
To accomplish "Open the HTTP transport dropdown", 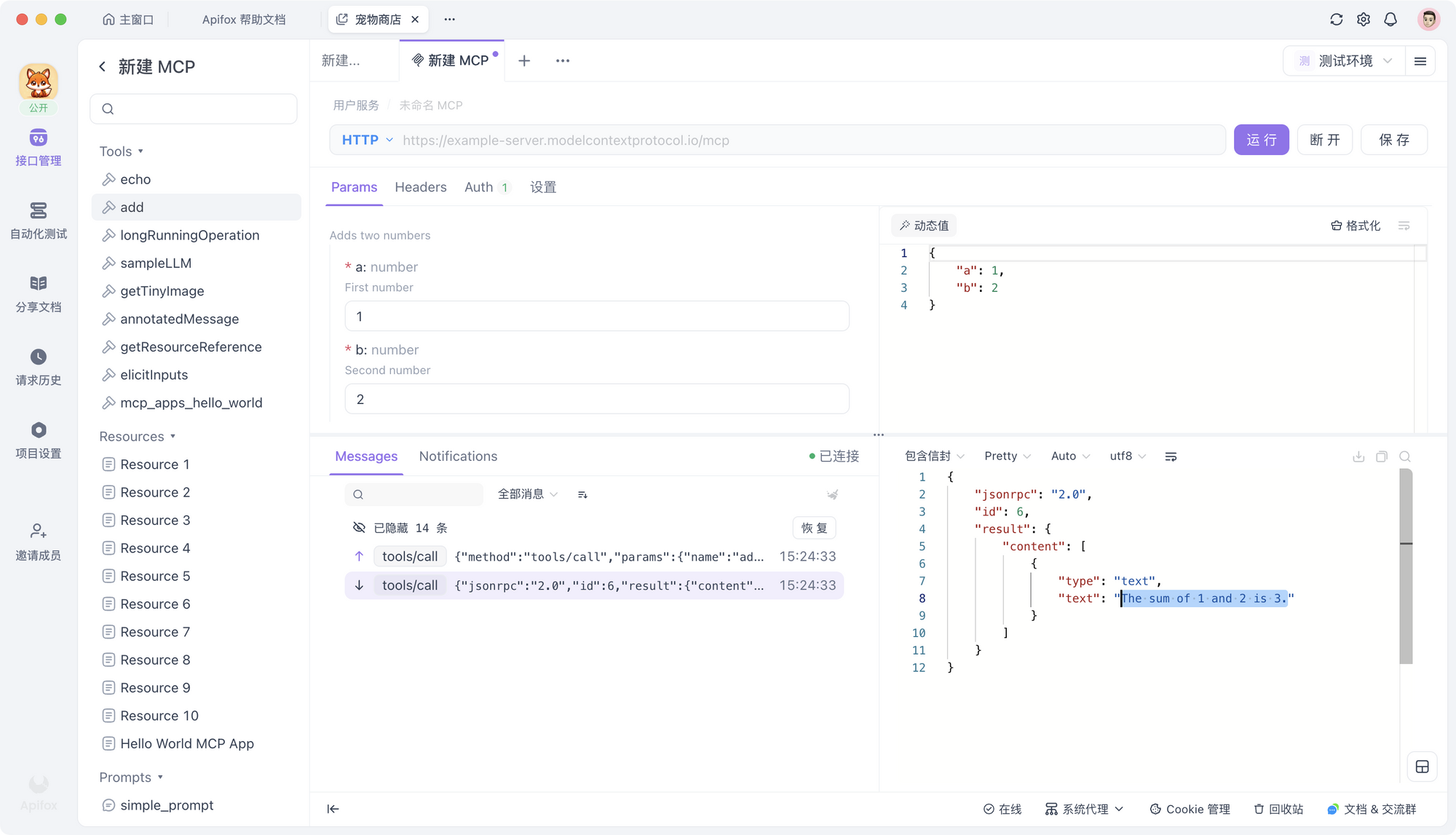I will coord(367,140).
